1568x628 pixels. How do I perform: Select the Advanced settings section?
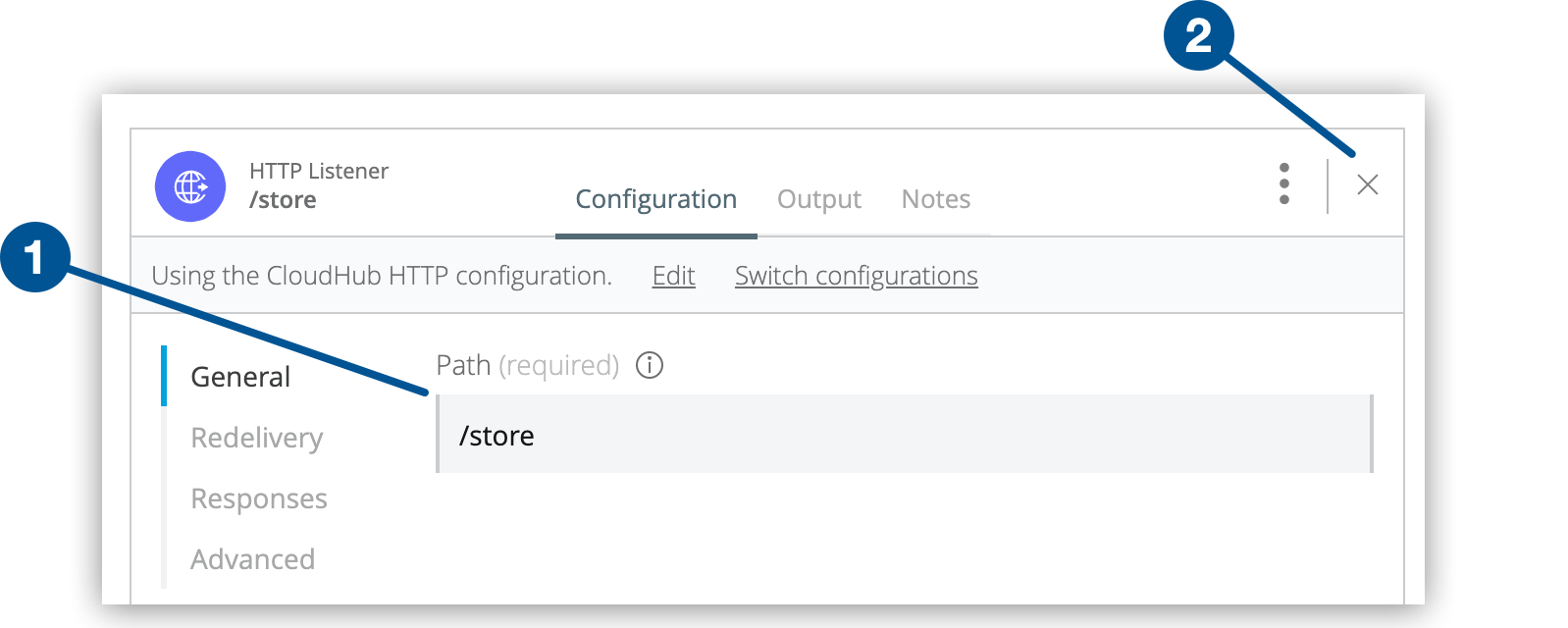coord(252,559)
